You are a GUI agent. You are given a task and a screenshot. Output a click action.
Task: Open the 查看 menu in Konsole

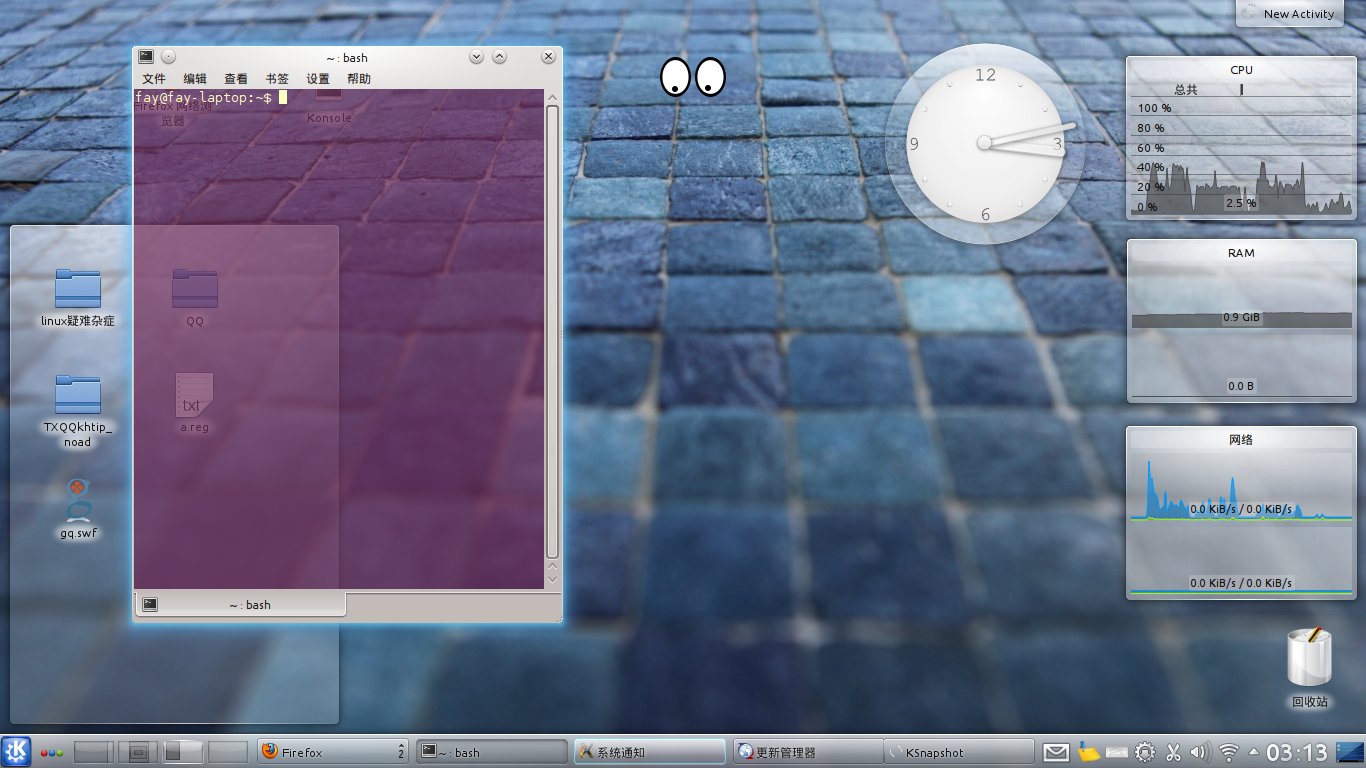click(236, 79)
